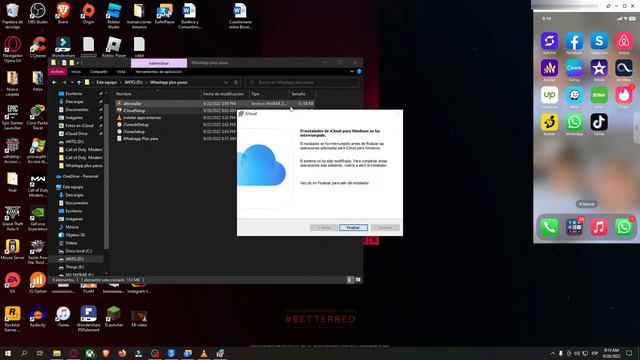Open WhatsApp Business in the phone dock
This screenshot has height=360, width=640.
[624, 227]
